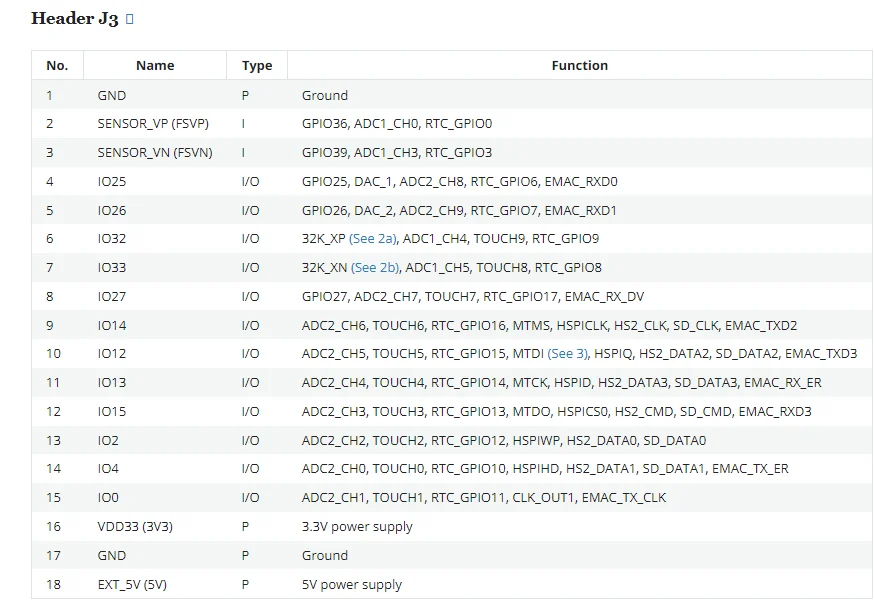Select the 'SENSOR_VN (FSVN)' name cell
The width and height of the screenshot is (874, 605).
click(x=155, y=153)
